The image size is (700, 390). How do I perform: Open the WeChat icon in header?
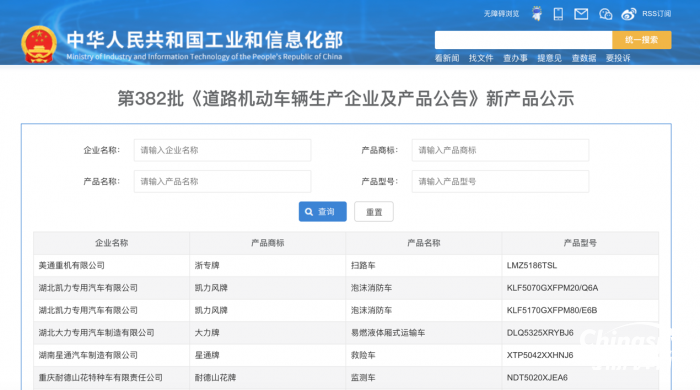coord(605,14)
